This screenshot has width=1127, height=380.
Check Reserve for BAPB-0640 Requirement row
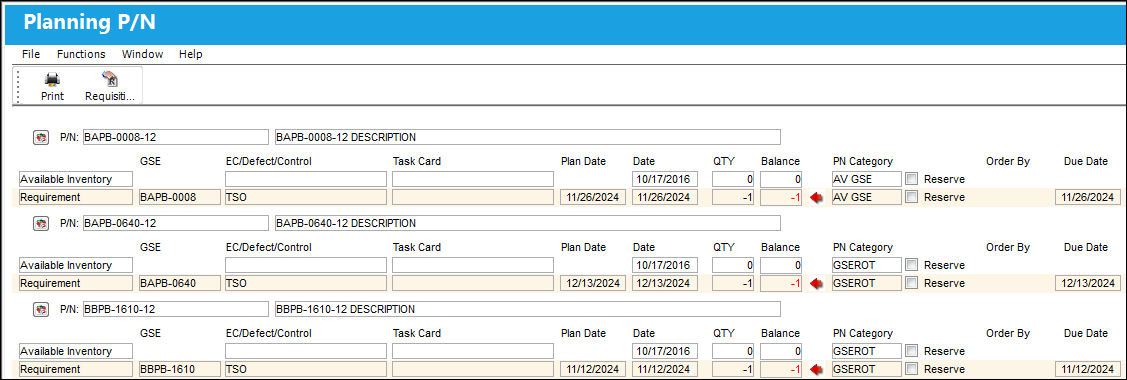912,283
